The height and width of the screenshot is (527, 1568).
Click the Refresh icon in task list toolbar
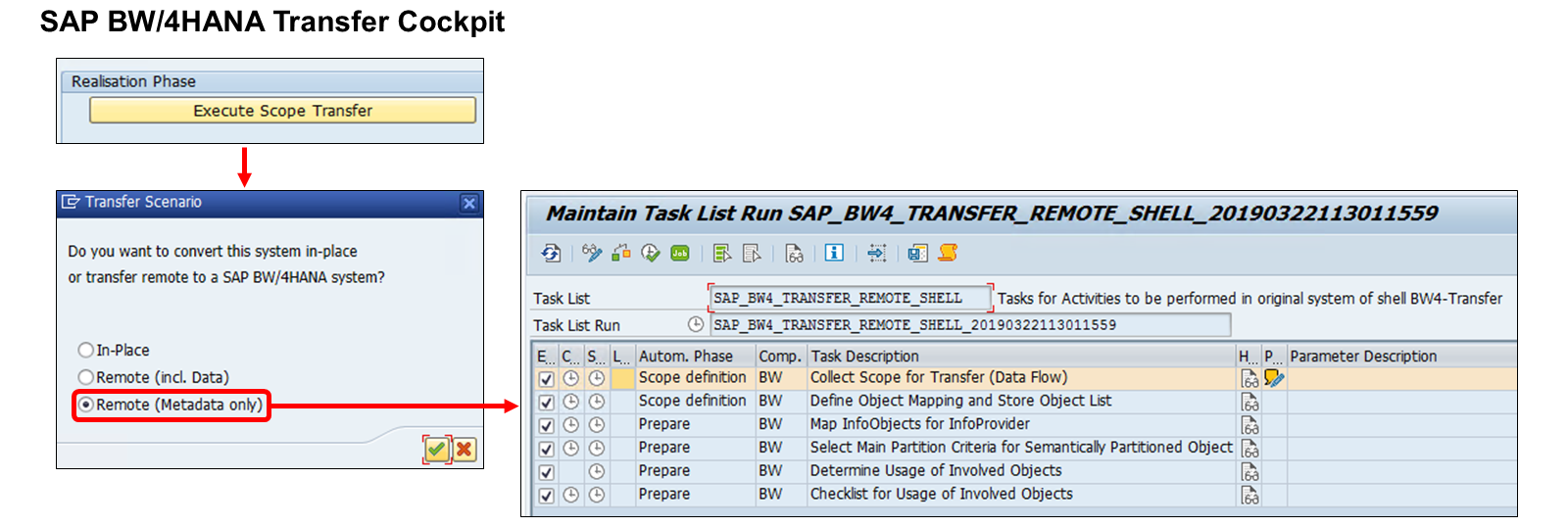click(551, 254)
